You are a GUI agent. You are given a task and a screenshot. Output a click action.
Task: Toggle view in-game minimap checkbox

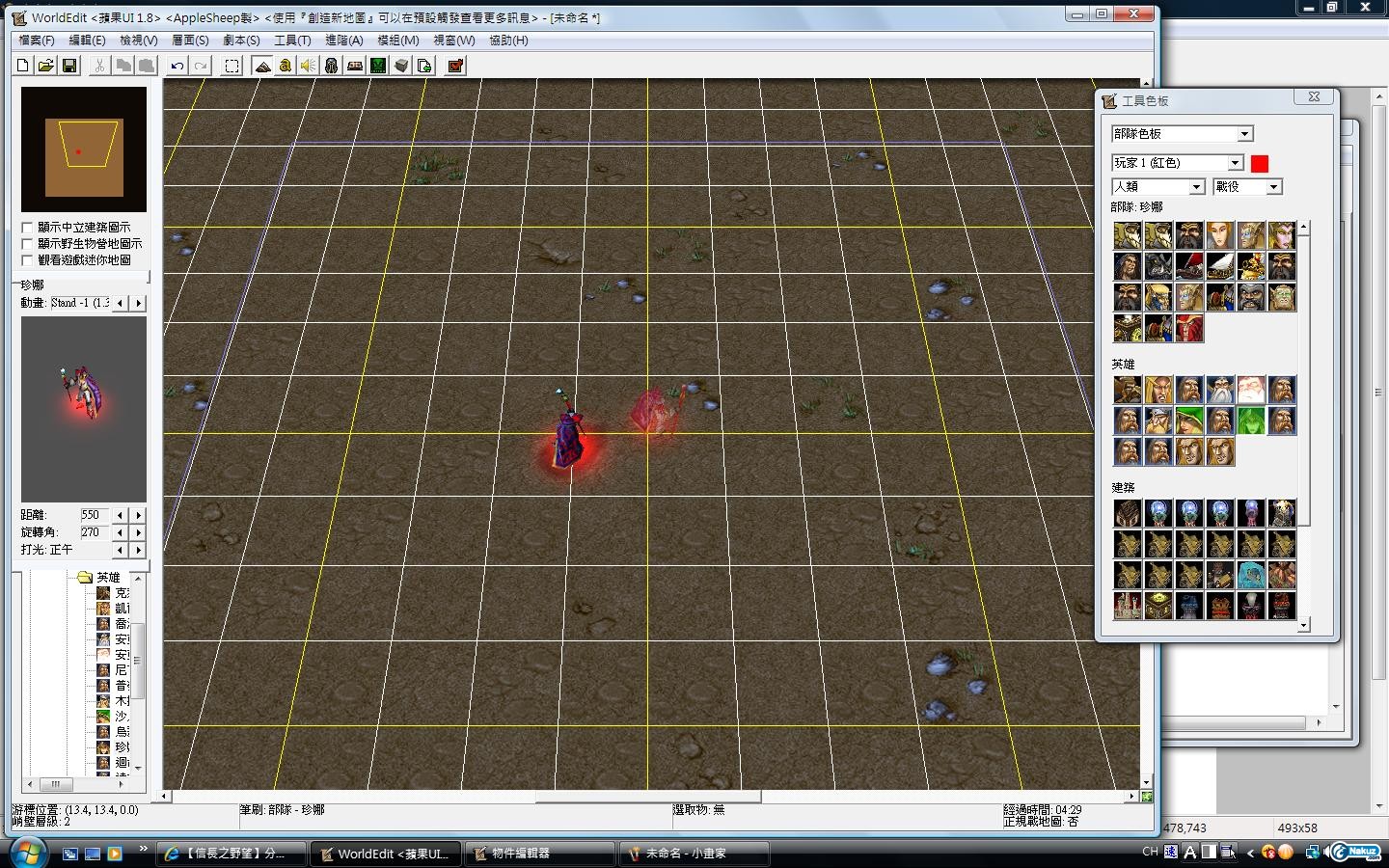pos(27,260)
